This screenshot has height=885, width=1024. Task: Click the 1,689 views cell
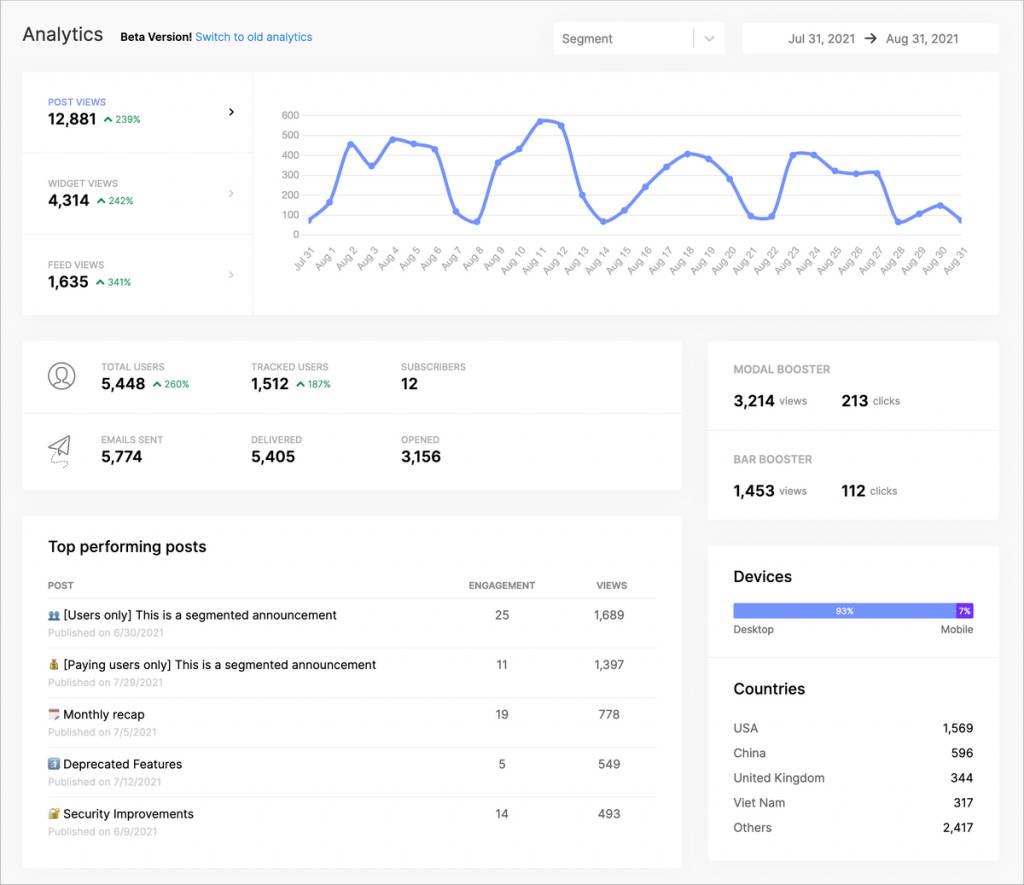click(609, 615)
